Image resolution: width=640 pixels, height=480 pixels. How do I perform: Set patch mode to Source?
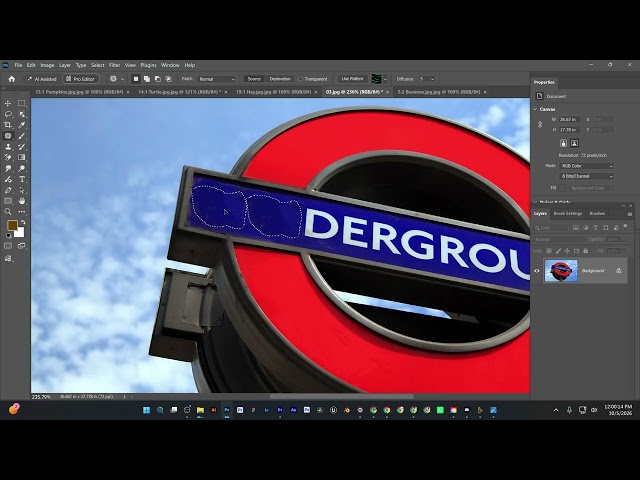click(254, 79)
